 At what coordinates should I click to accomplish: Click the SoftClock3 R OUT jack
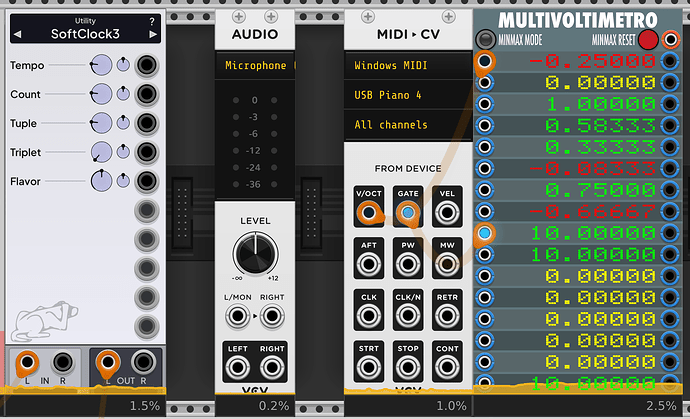pos(143,363)
